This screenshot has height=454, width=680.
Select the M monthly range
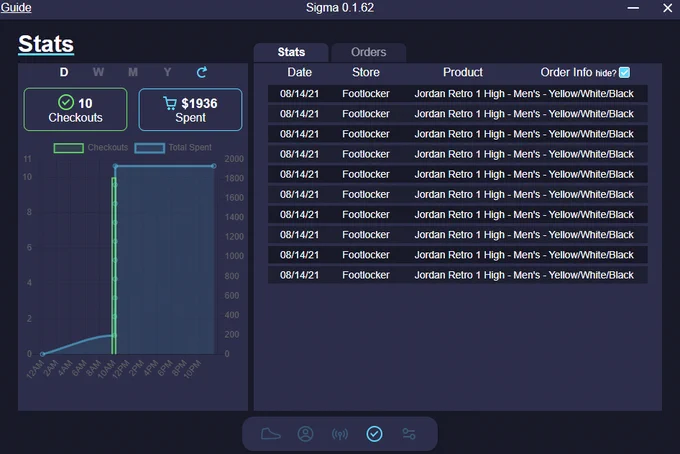click(133, 72)
